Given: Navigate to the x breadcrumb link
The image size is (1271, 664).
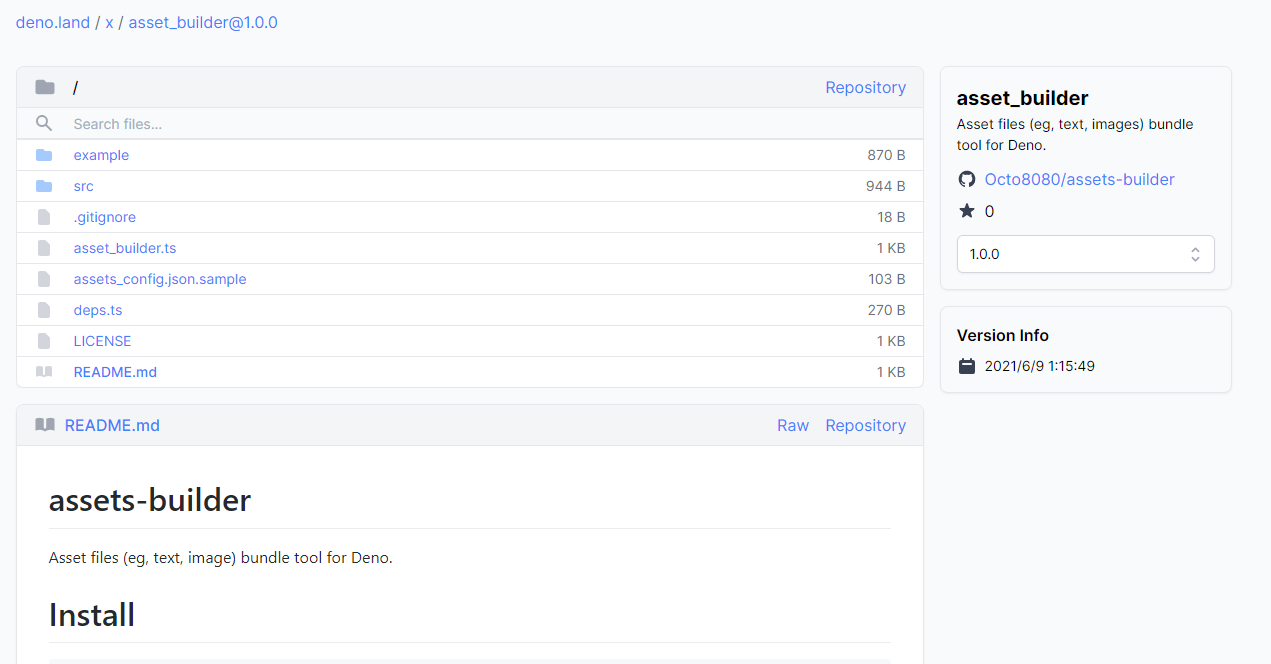Looking at the screenshot, I should coord(109,22).
